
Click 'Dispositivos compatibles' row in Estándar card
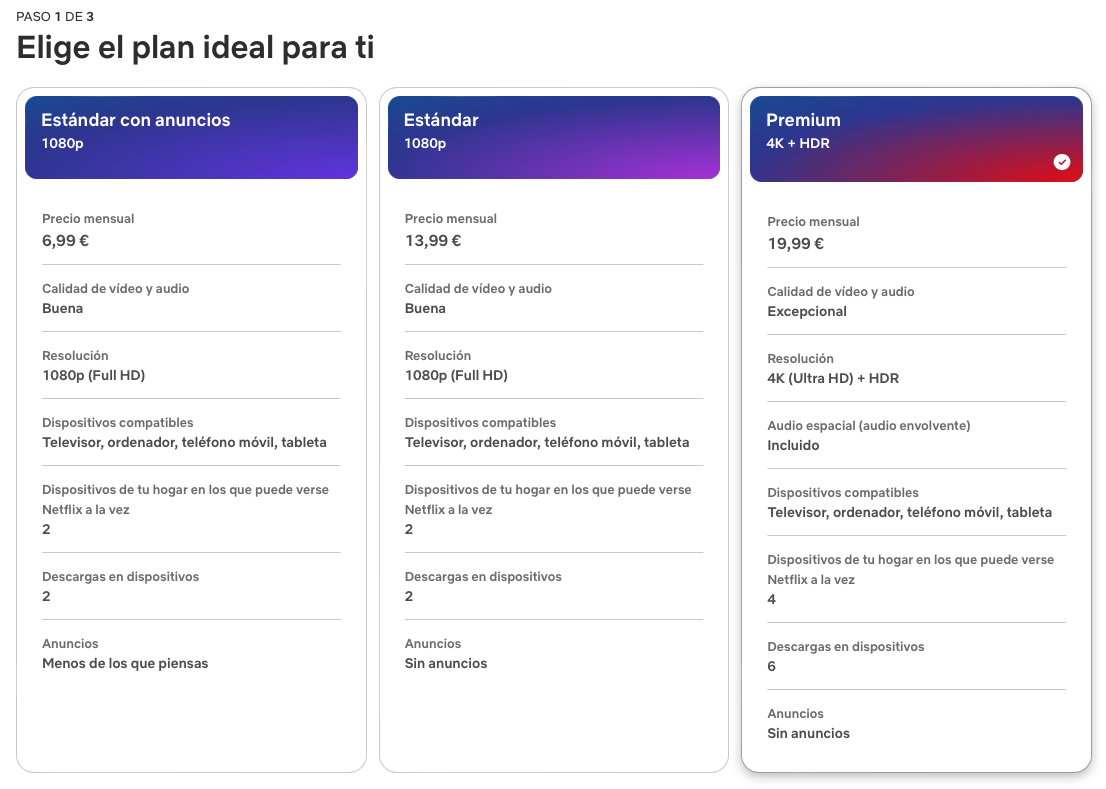point(554,432)
